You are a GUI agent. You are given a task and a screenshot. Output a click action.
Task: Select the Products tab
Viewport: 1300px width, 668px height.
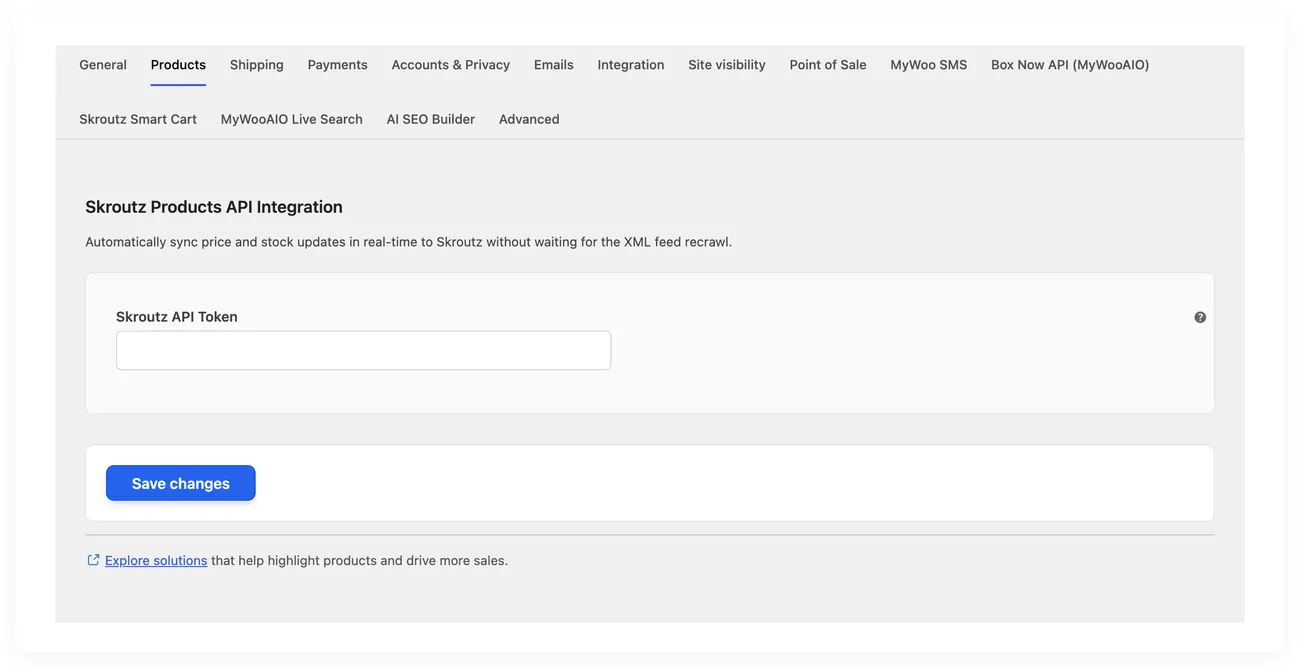178,65
